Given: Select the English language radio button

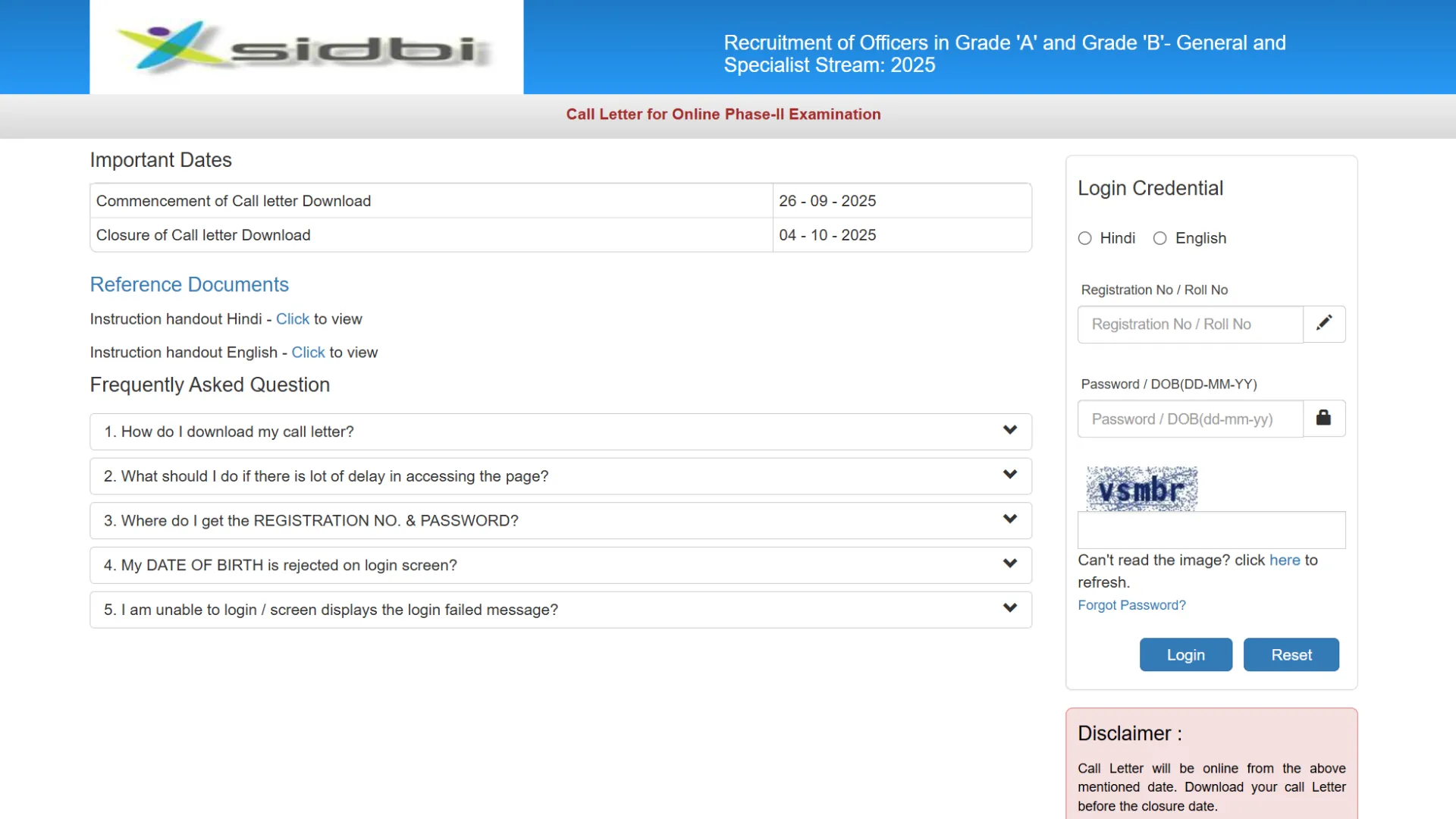Looking at the screenshot, I should [x=1160, y=238].
